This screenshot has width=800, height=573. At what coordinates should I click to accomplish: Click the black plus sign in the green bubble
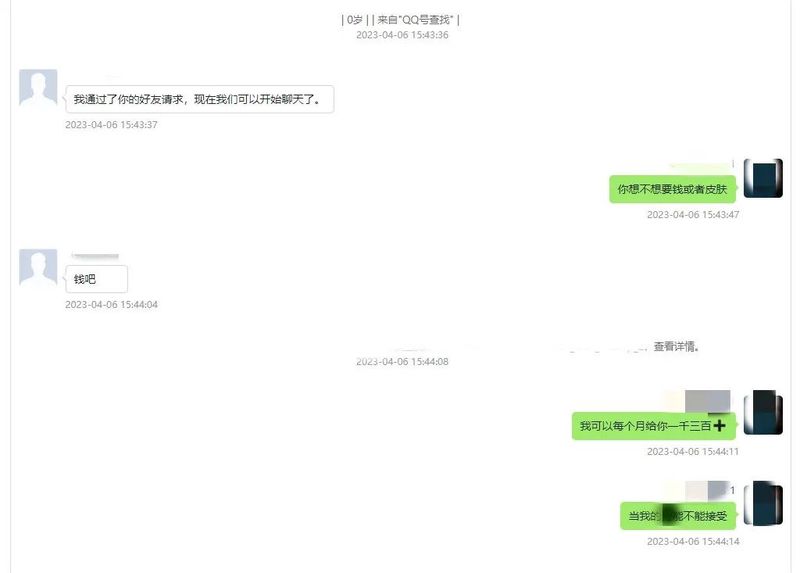click(x=719, y=426)
